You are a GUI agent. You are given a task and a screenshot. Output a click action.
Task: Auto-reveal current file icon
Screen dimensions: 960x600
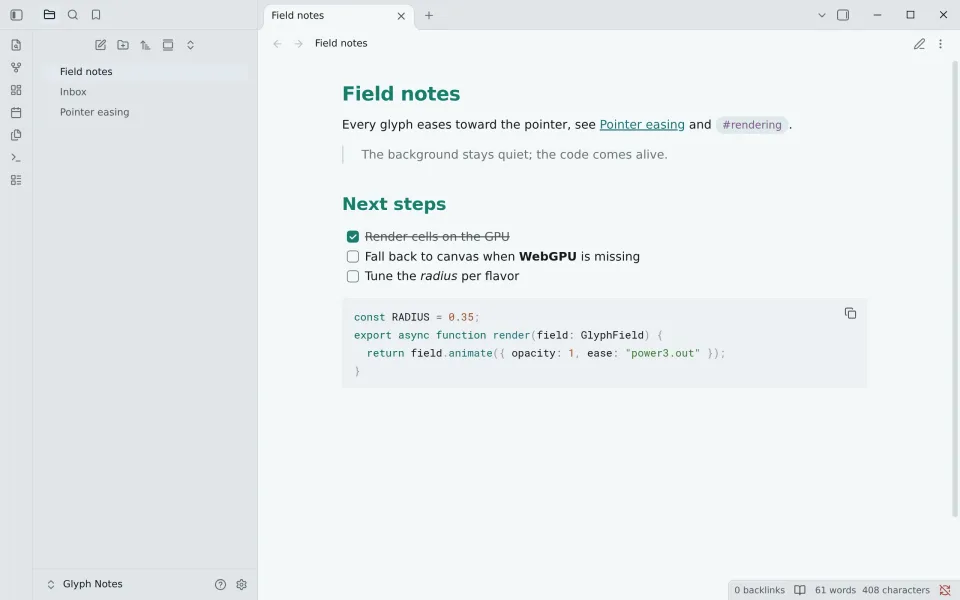click(168, 45)
